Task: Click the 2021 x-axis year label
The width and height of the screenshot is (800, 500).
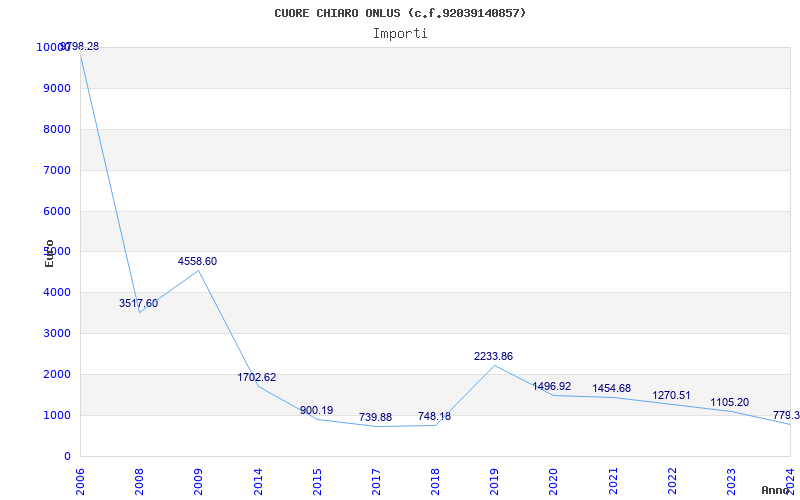Action: [x=613, y=481]
